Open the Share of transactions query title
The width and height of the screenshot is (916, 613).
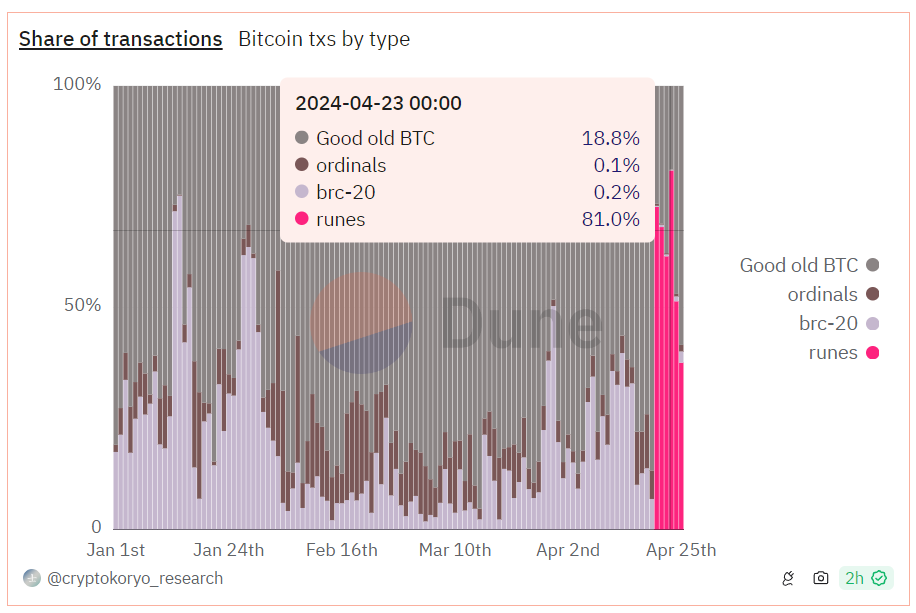point(120,39)
